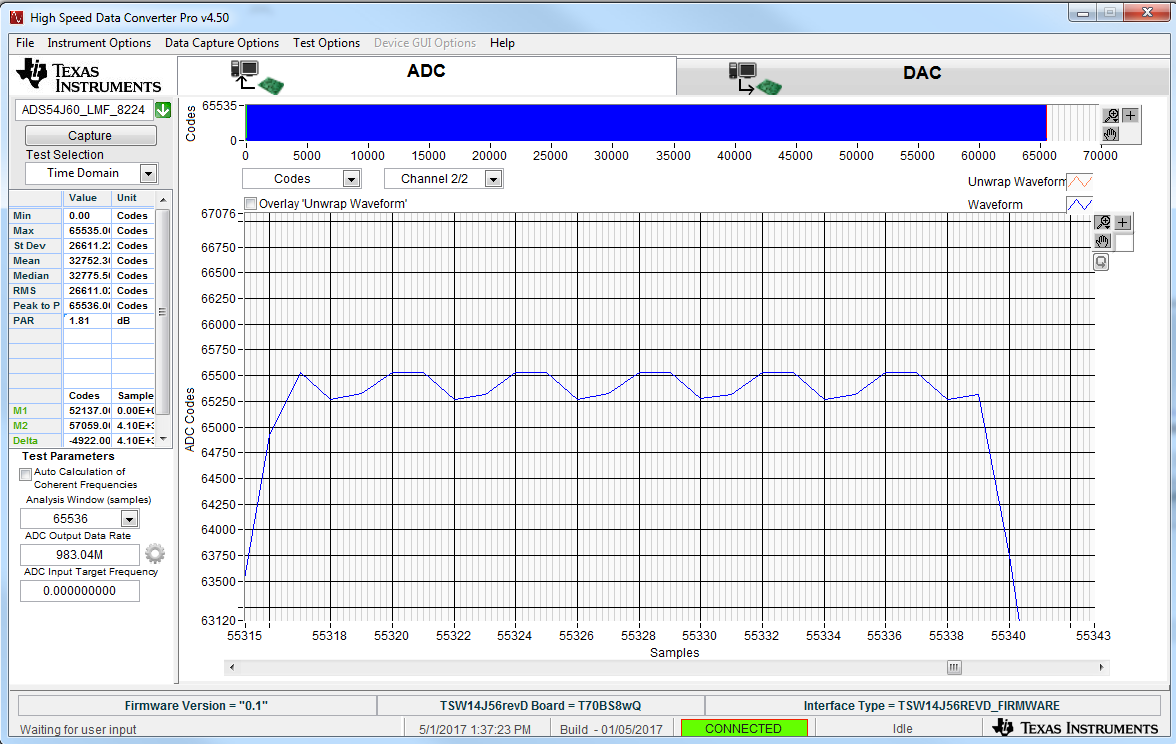This screenshot has height=744, width=1176.
Task: Click the left arrow of the samples scrollbar
Action: (232, 667)
